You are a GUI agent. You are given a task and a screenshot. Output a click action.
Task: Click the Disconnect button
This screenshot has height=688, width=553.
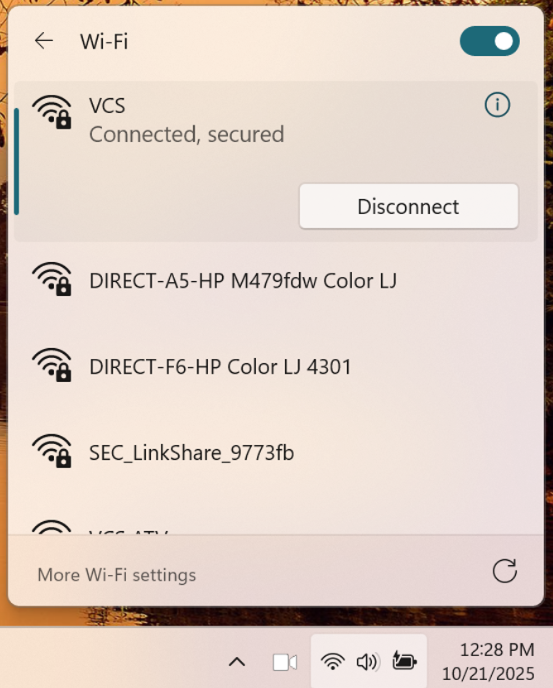click(409, 206)
